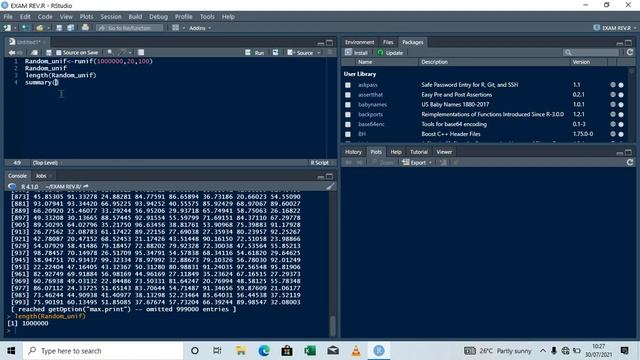Open workspace panes grid layout
Viewport: 640px width, 360px height.
click(x=175, y=28)
